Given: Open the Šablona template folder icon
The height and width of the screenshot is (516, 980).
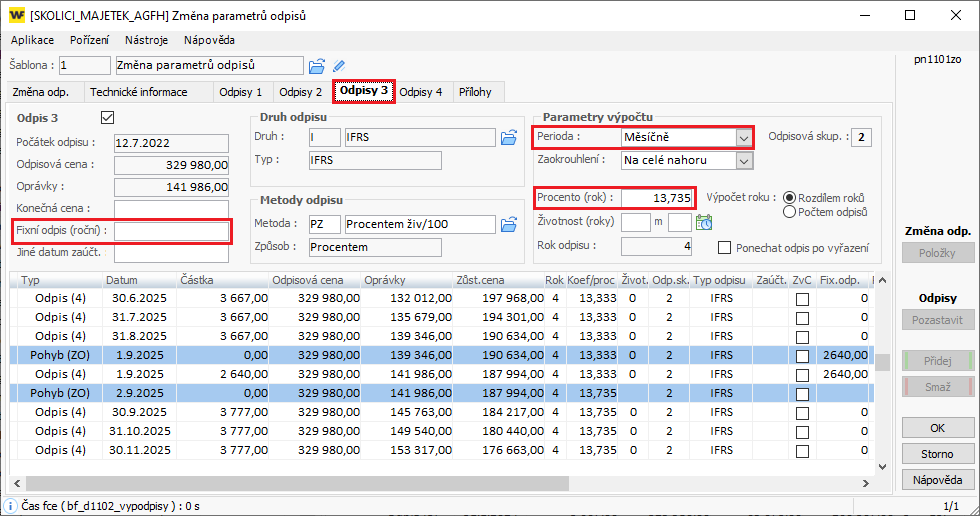Looking at the screenshot, I should (317, 66).
